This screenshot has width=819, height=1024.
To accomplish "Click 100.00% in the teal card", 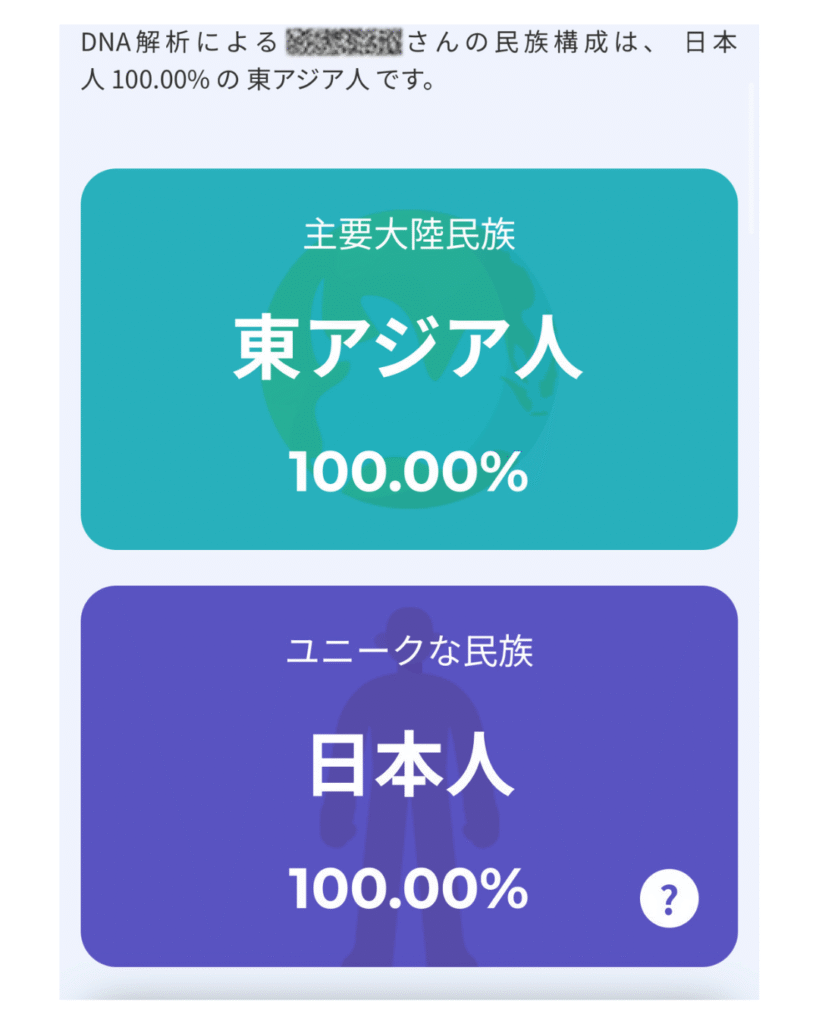I will tap(409, 471).
